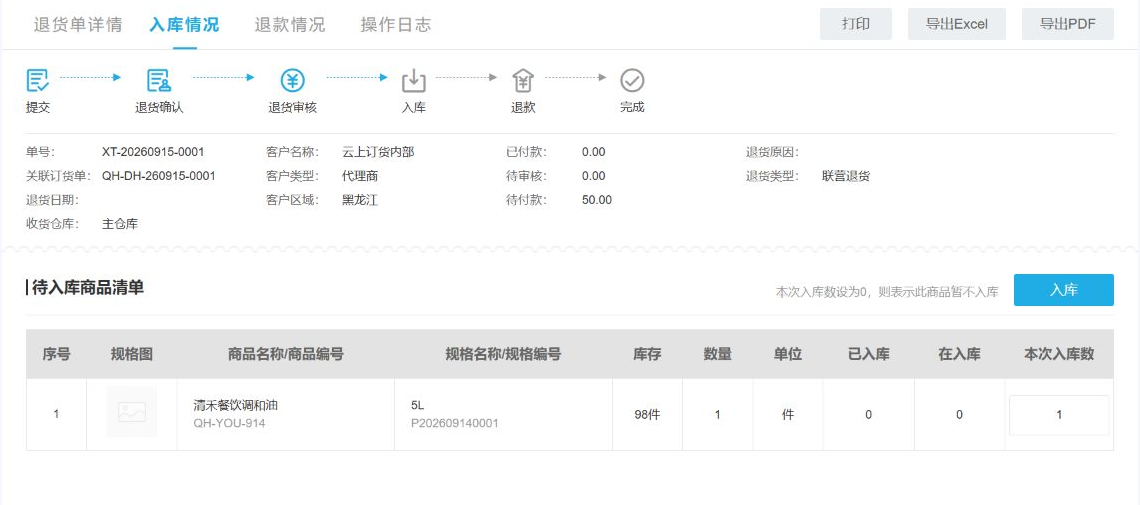
Task: Click spec code P202609140001
Action: 455,422
